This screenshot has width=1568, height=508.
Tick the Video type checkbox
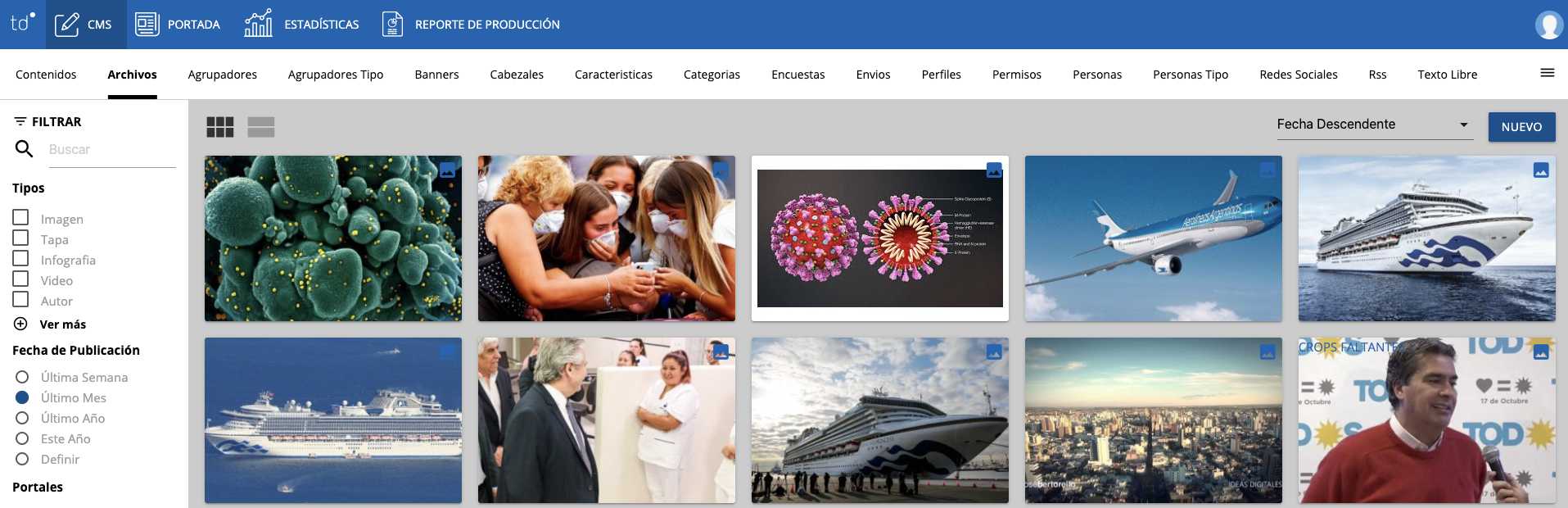coord(21,279)
